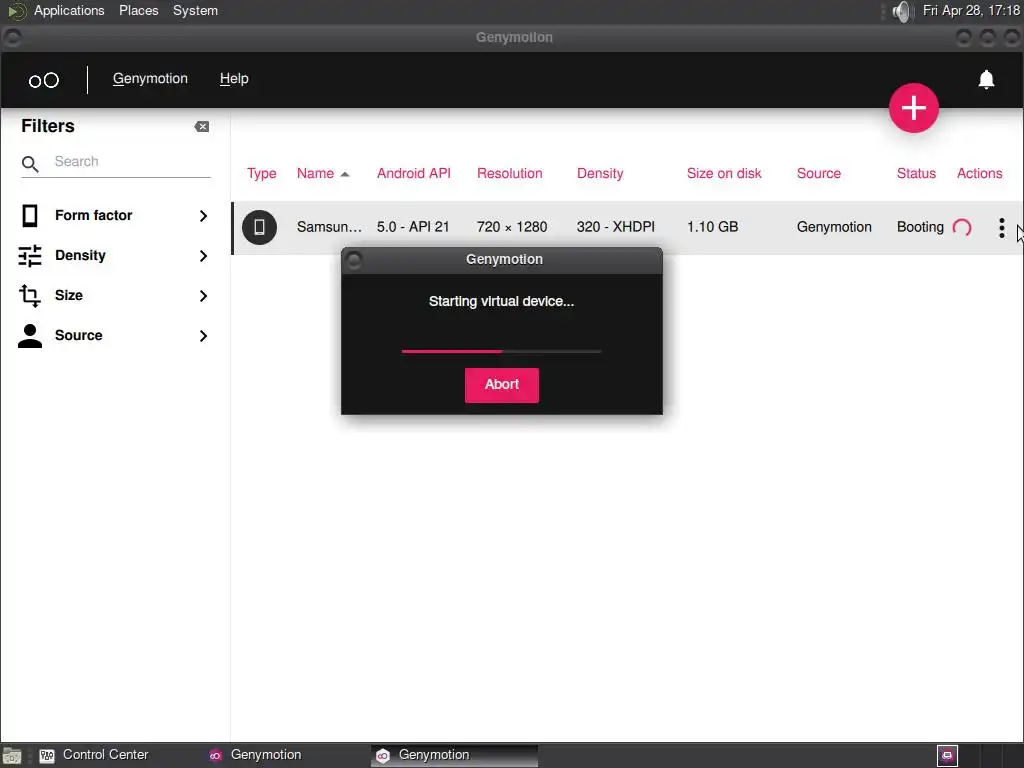The width and height of the screenshot is (1024, 768).
Task: Click the 5.0 - API 21 cell
Action: click(x=413, y=227)
